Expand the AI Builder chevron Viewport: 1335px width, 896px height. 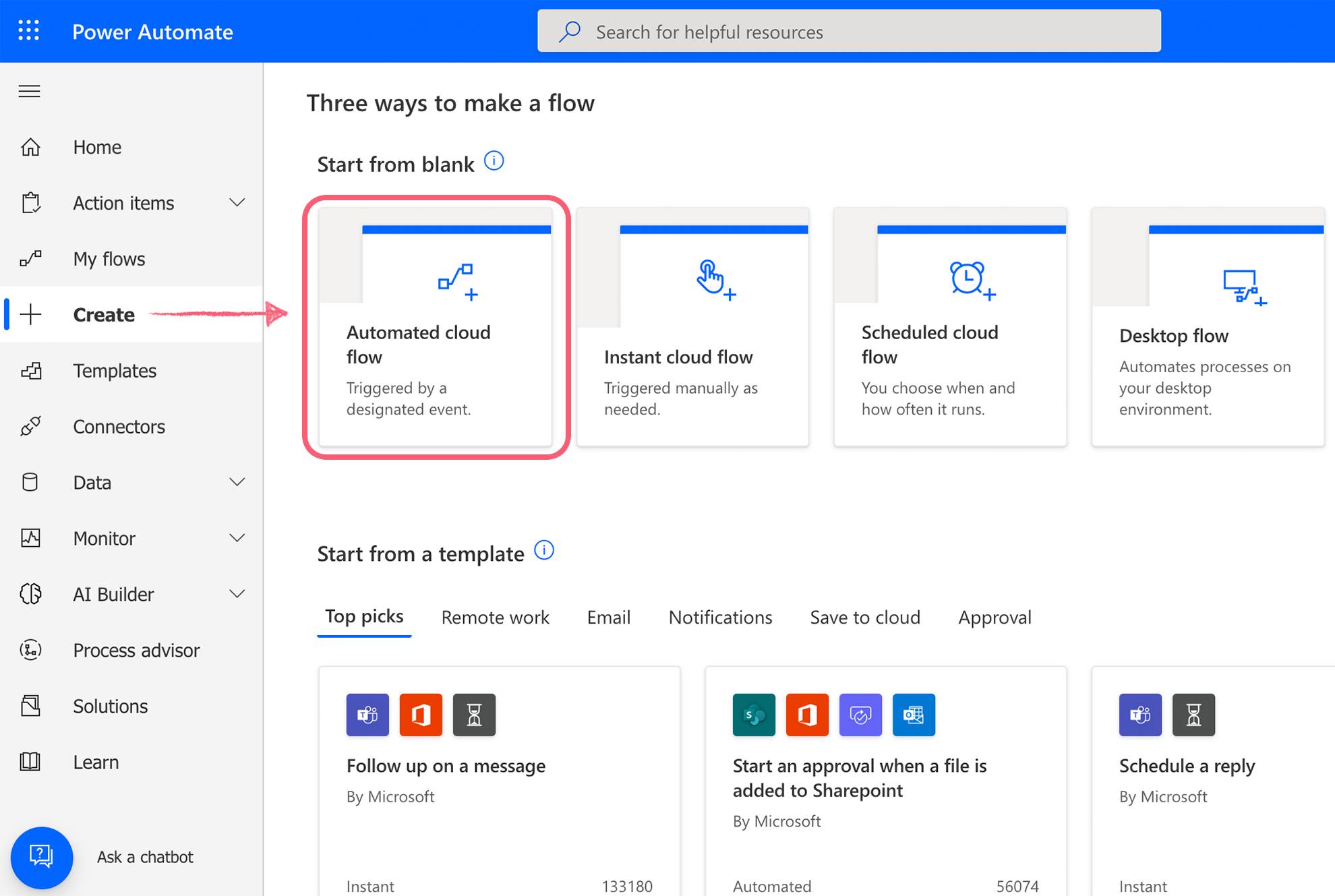[x=237, y=593]
